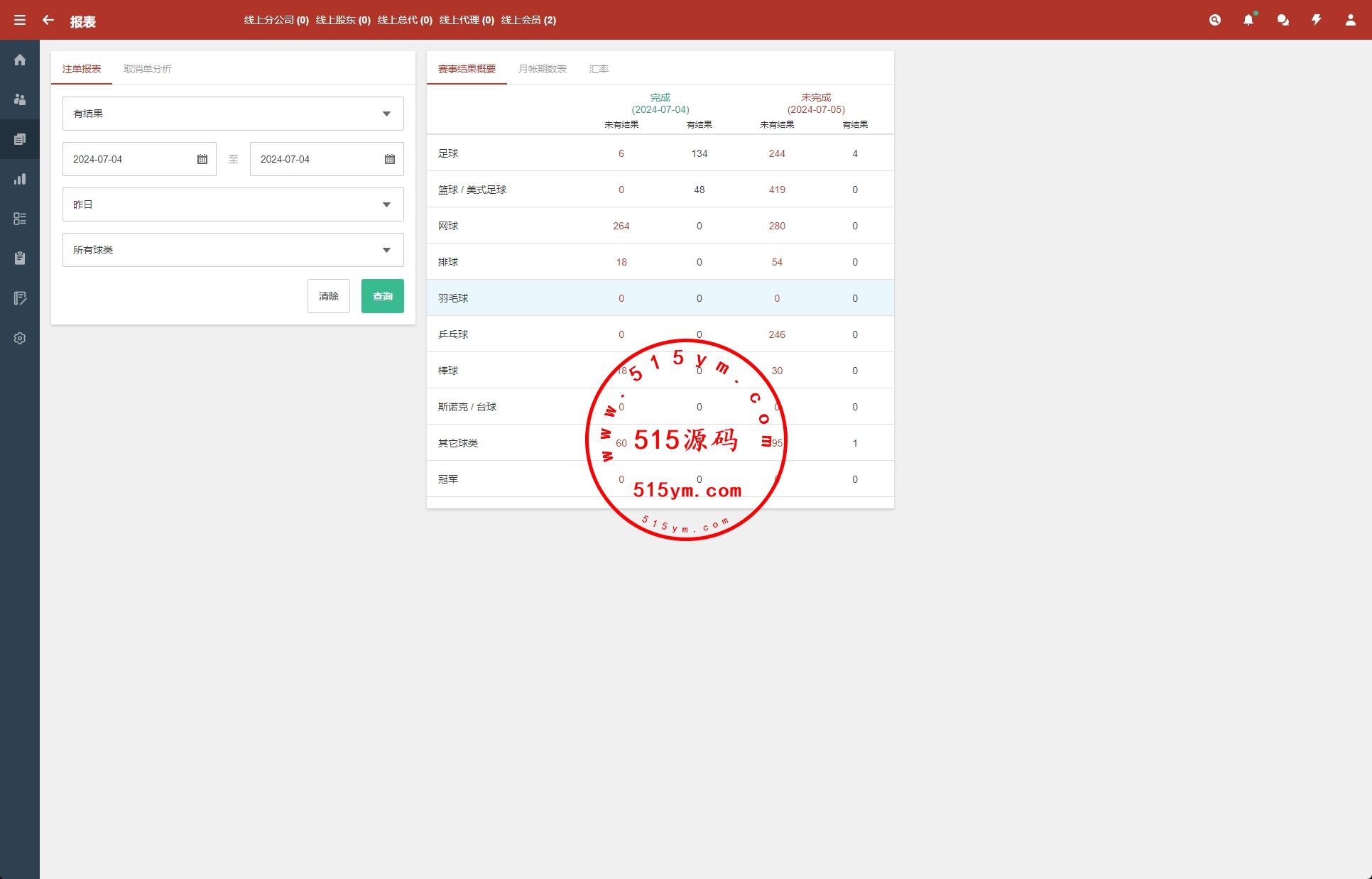Click the lightning bolt icon
The width and height of the screenshot is (1372, 879).
coord(1317,20)
